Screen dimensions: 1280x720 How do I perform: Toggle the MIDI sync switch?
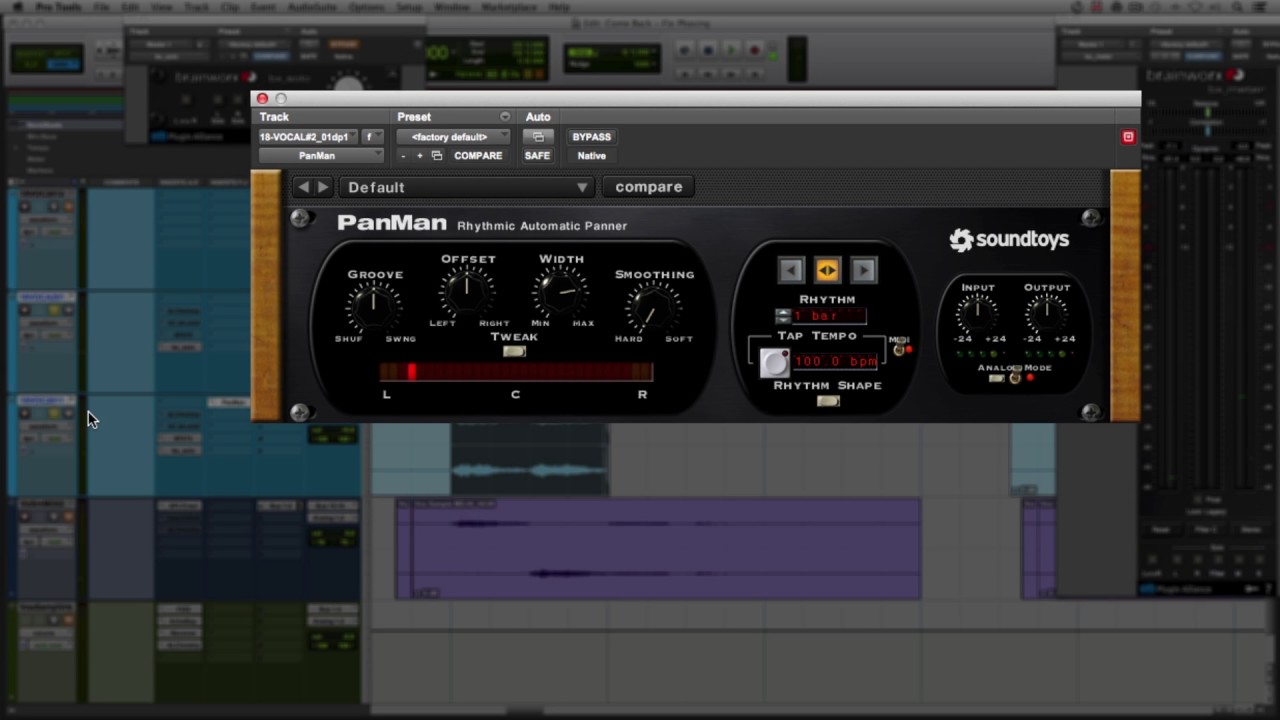click(x=898, y=349)
